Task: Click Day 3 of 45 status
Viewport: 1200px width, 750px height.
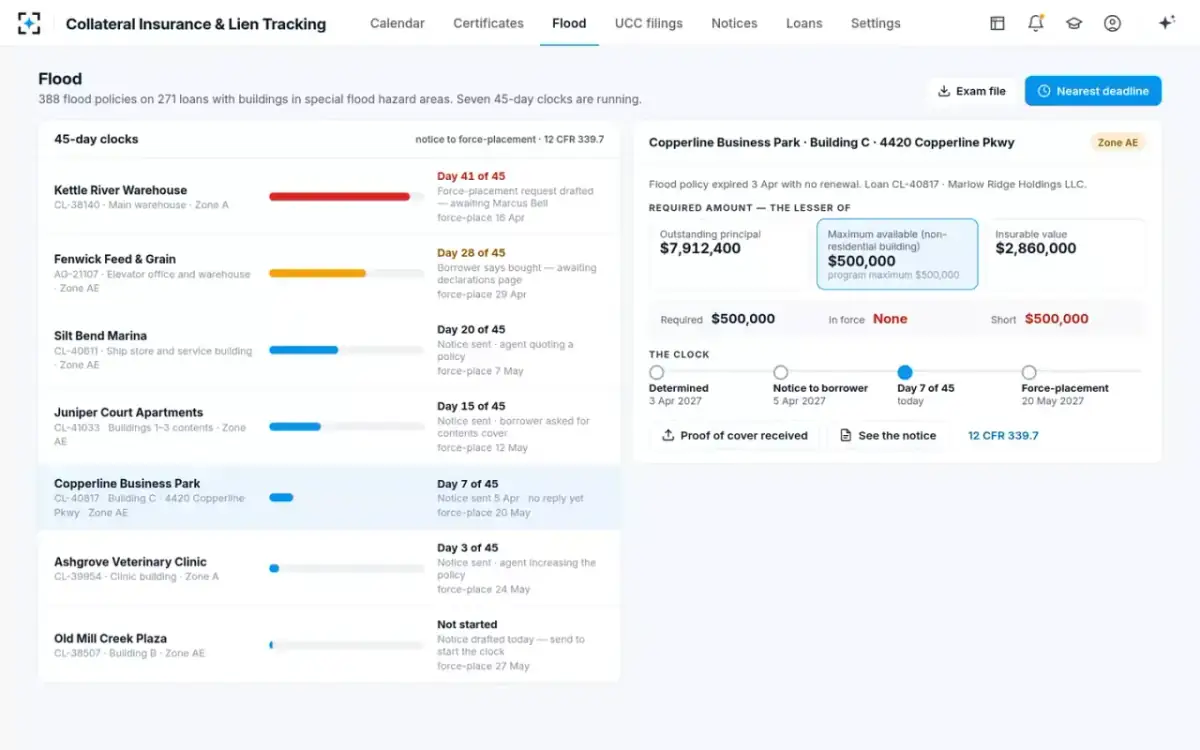Action: pyautogui.click(x=468, y=548)
